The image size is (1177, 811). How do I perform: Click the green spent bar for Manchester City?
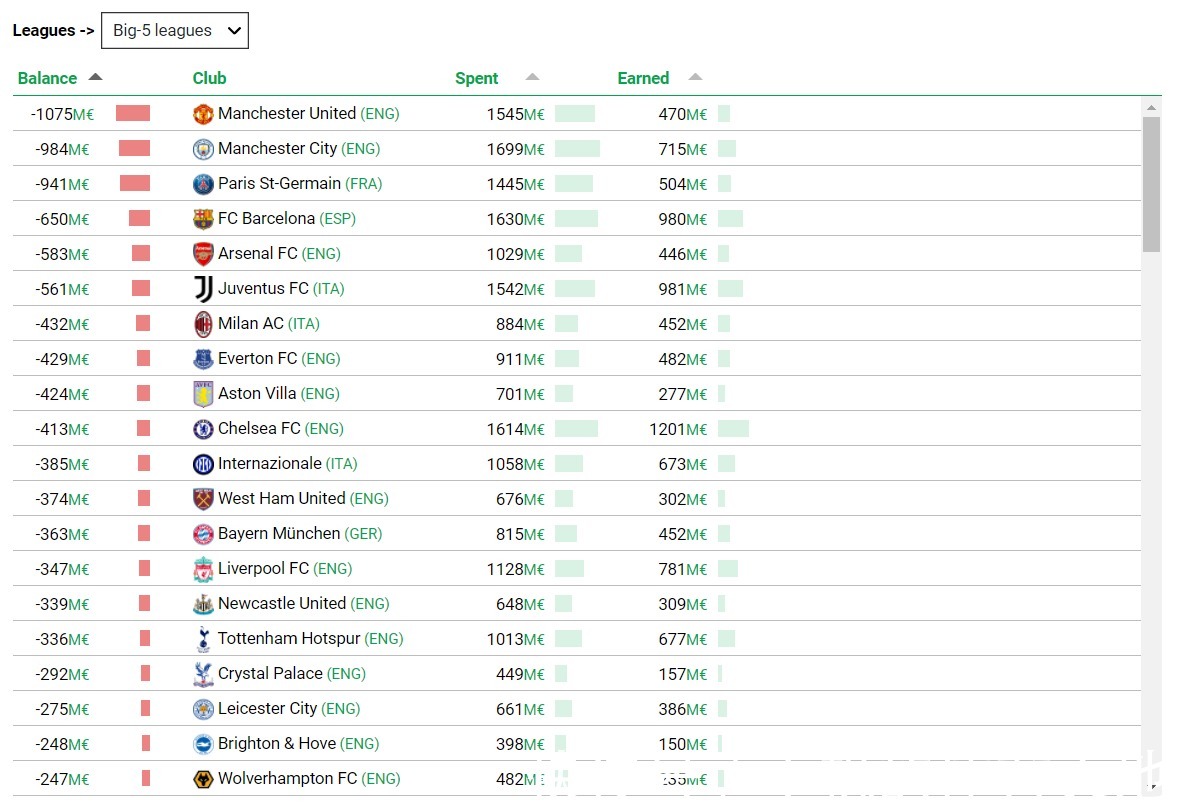(577, 149)
